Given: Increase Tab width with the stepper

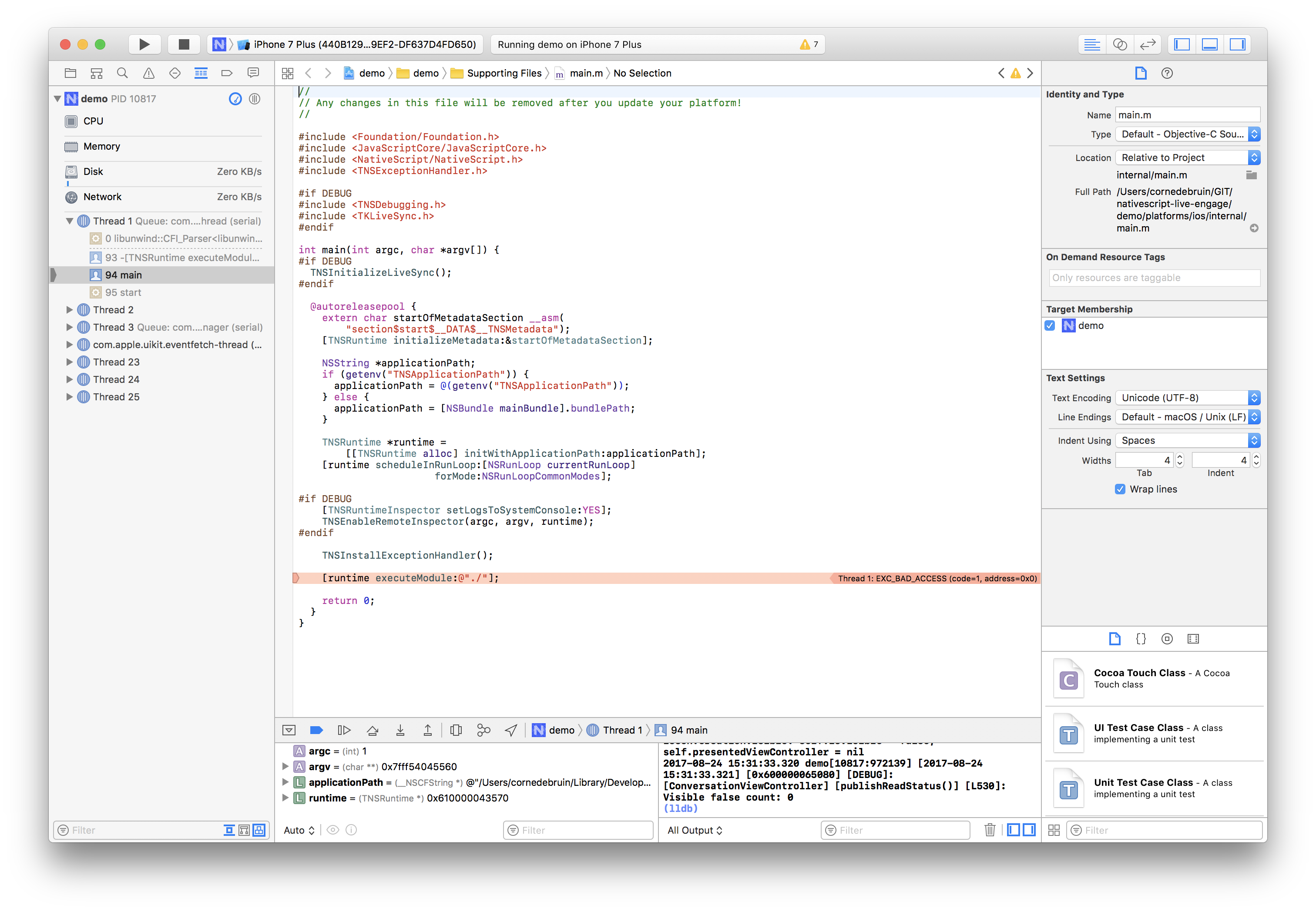Looking at the screenshot, I should click(1179, 456).
